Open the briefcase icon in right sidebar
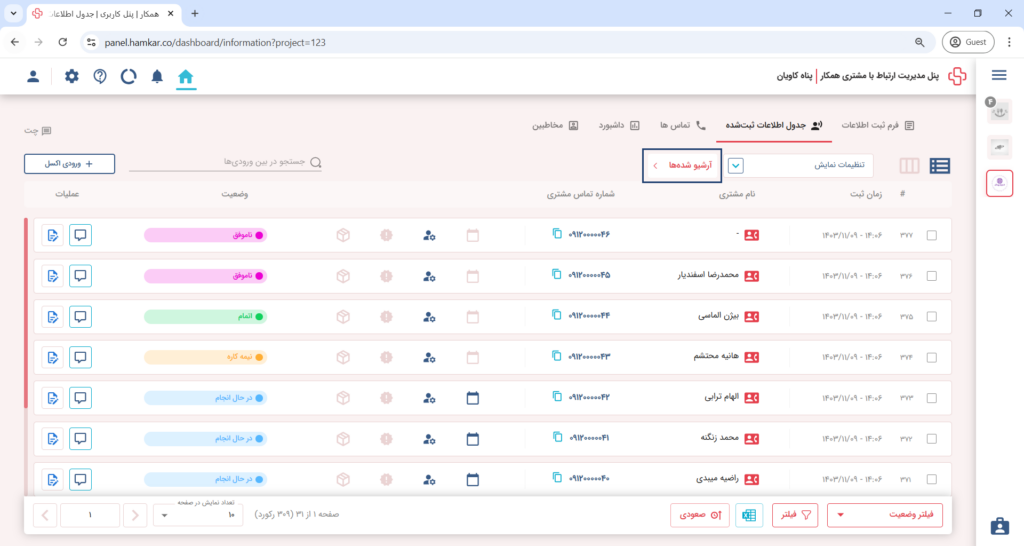This screenshot has height=546, width=1024. (999, 526)
